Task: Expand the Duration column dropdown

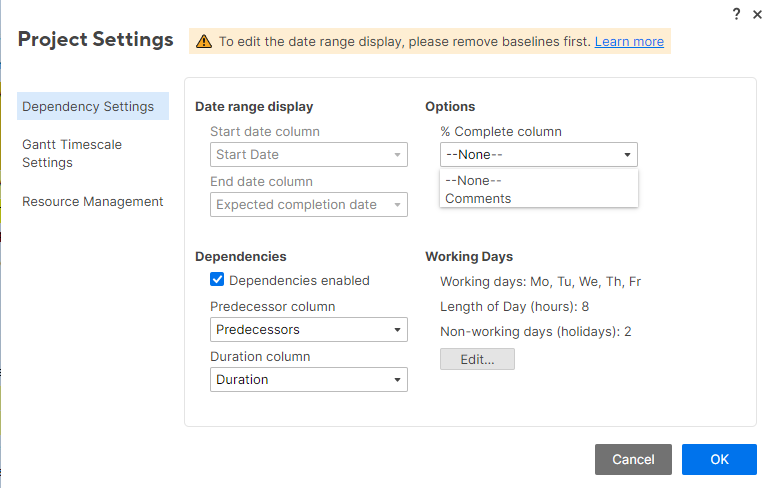Action: (x=309, y=380)
